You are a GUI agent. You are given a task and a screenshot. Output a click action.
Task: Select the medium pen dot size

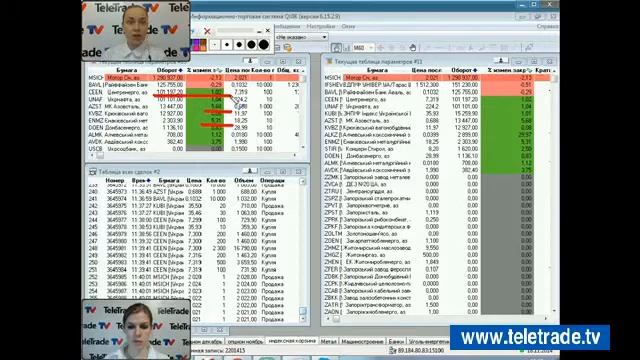tap(239, 45)
